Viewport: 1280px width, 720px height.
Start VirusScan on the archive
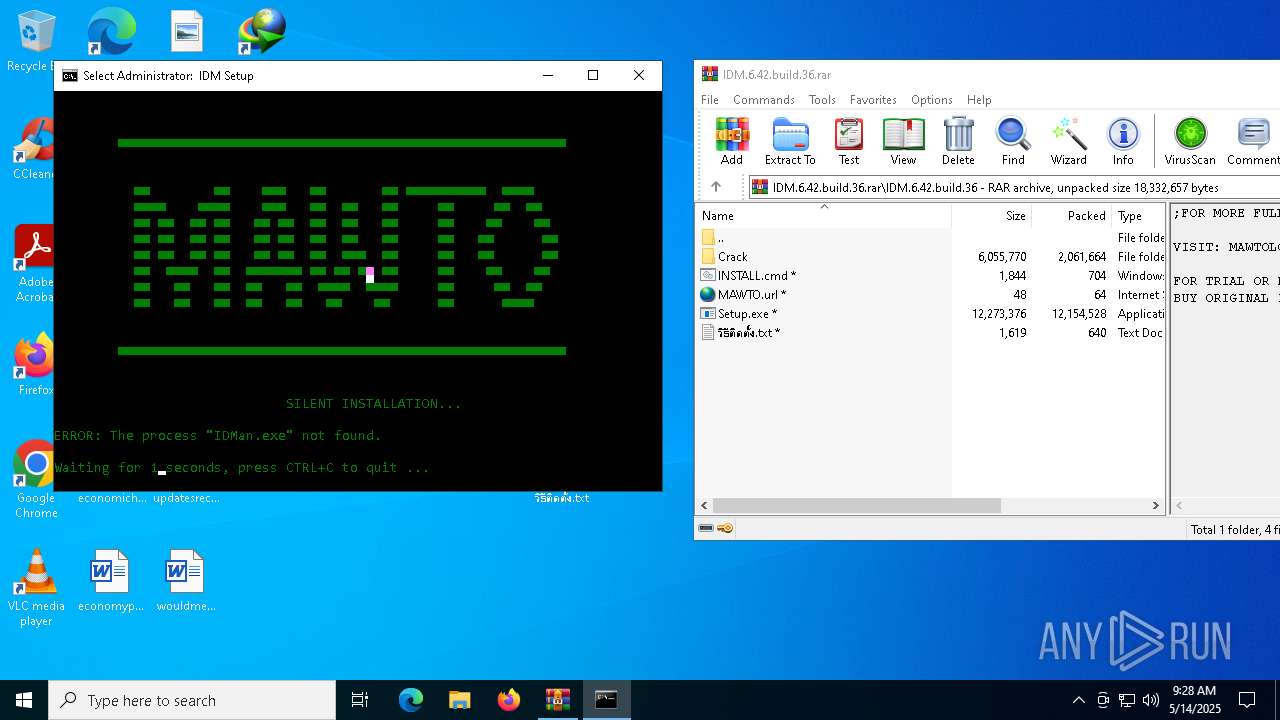[1190, 141]
